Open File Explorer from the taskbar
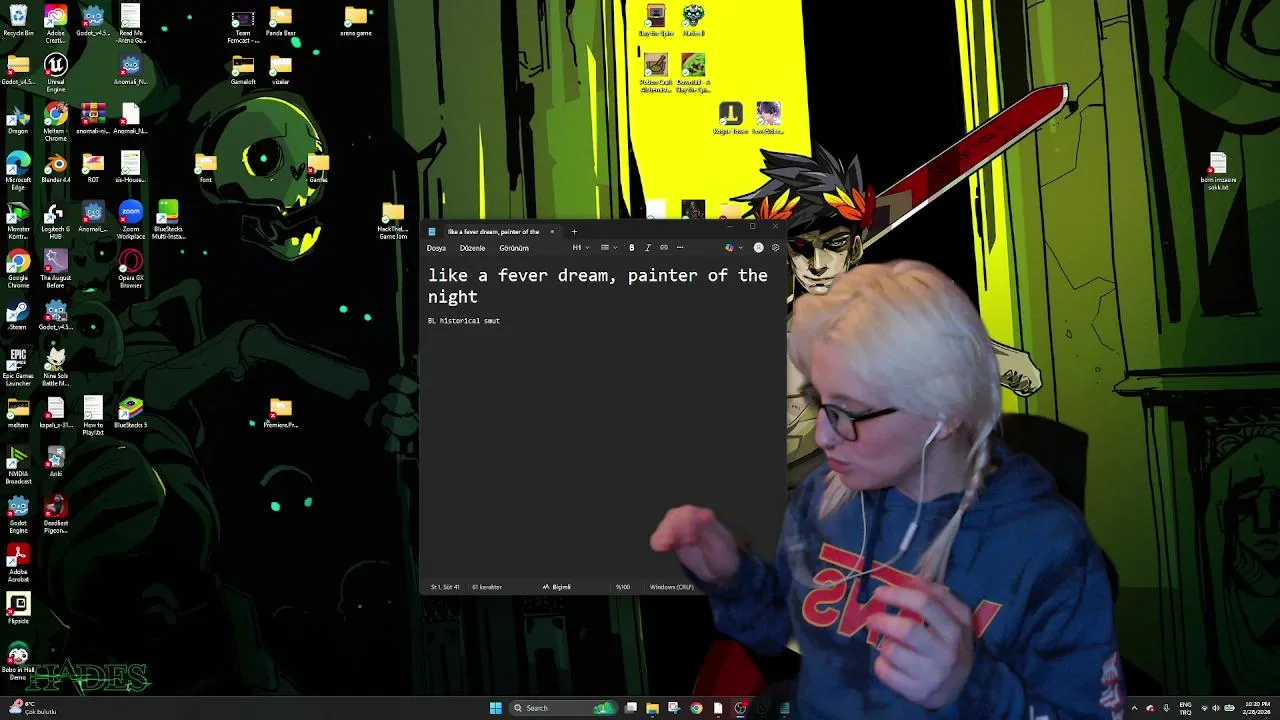The image size is (1280, 720). [652, 708]
